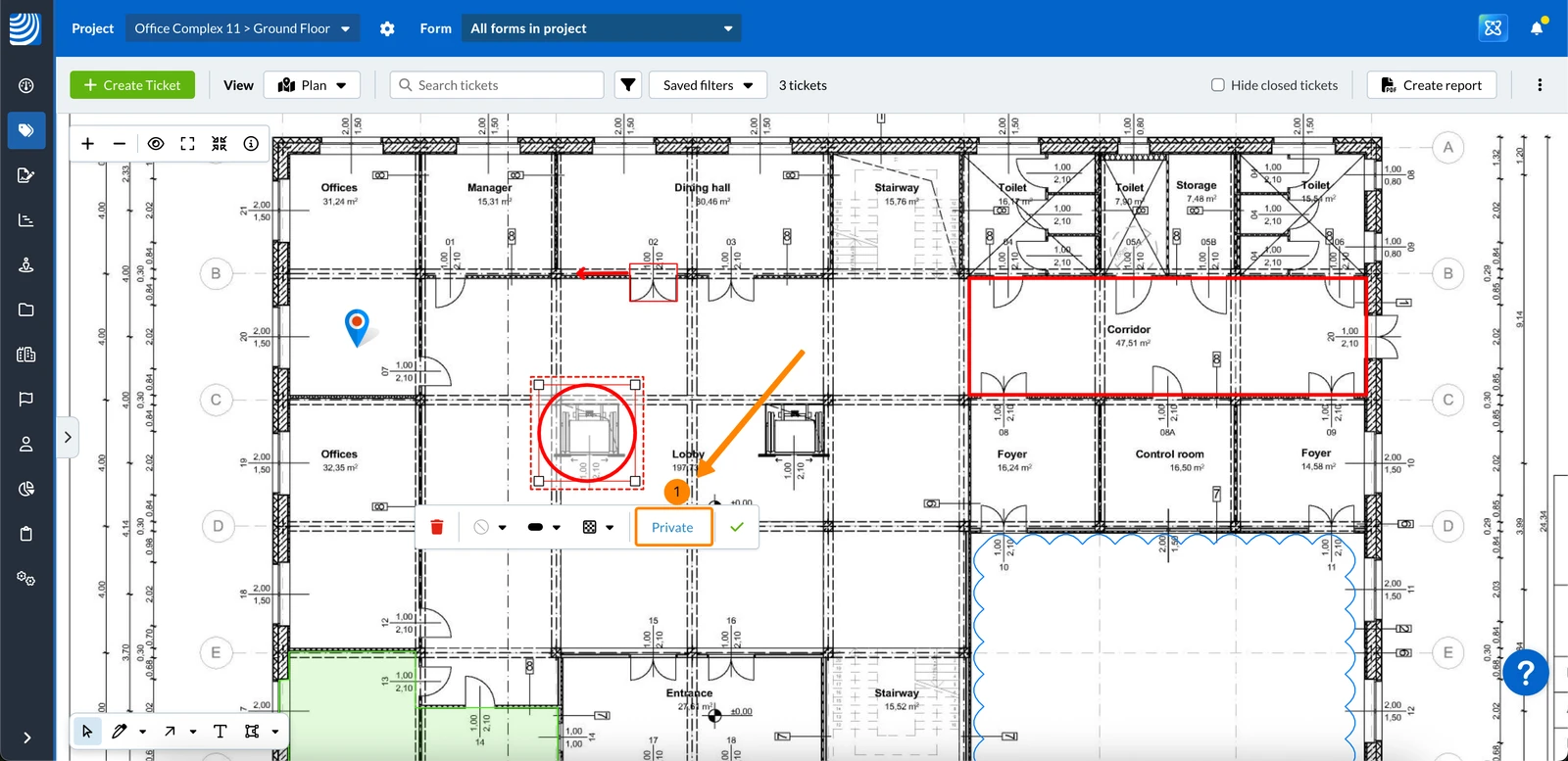Open the Saved filters dropdown
Viewport: 1568px width, 761px height.
pos(708,85)
